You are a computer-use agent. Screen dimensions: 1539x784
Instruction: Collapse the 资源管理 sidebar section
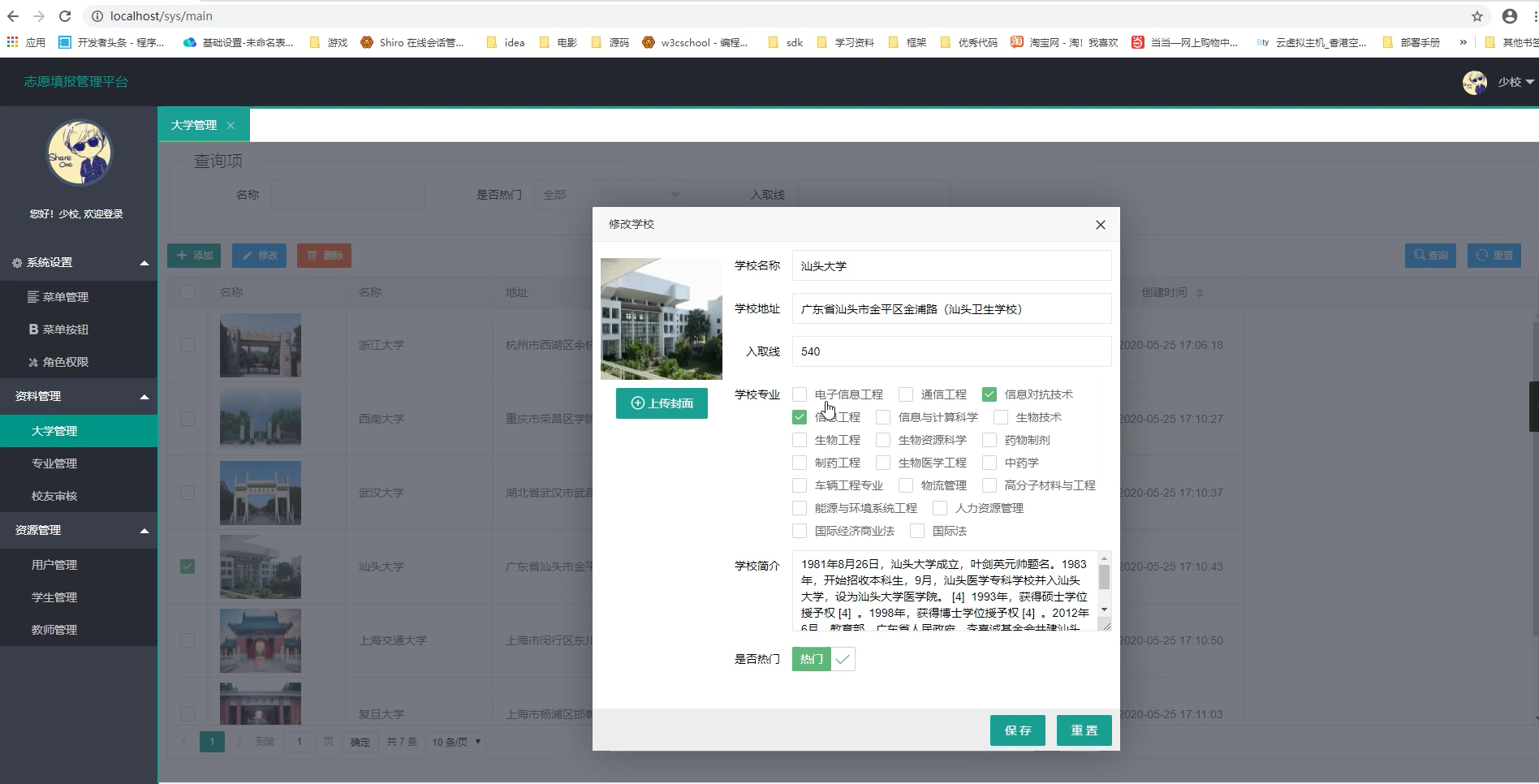79,531
